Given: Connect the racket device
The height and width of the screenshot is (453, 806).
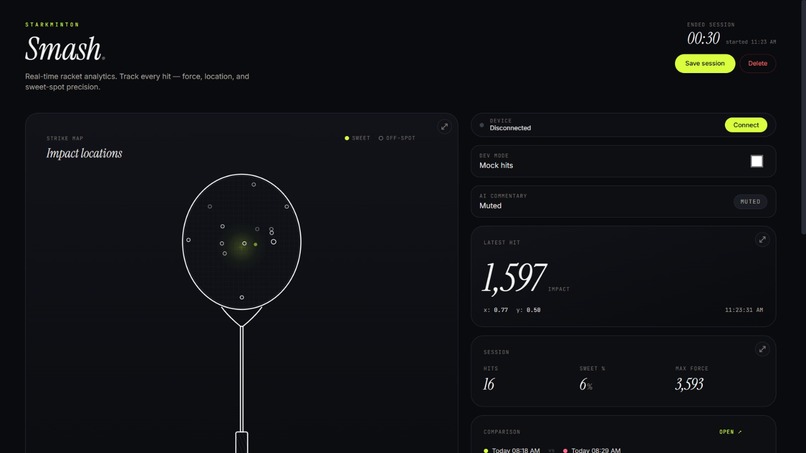Looking at the screenshot, I should pos(746,125).
